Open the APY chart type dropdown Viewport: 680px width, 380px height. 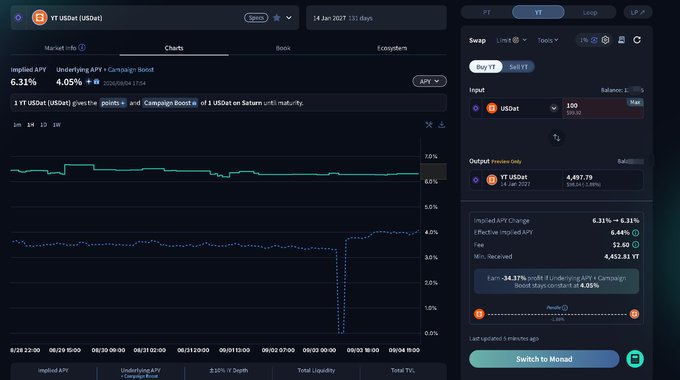pyautogui.click(x=429, y=82)
